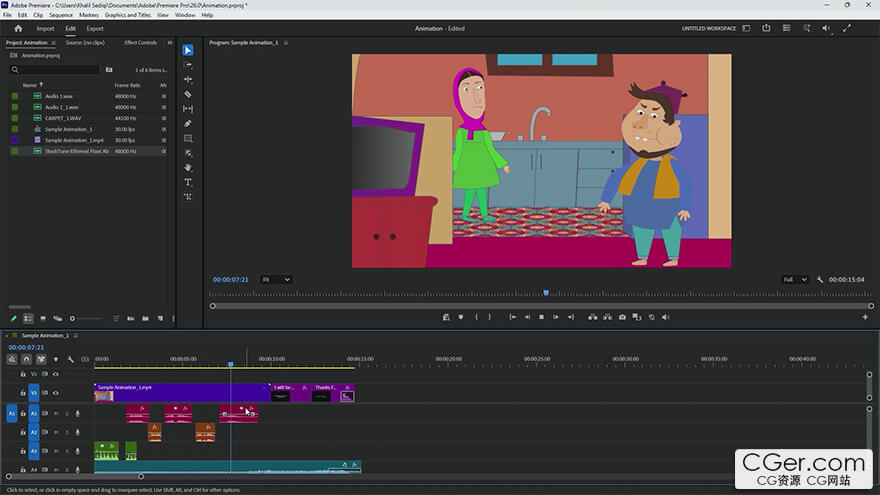Click the Lift button
Viewport: 880px width, 495px height.
593,317
